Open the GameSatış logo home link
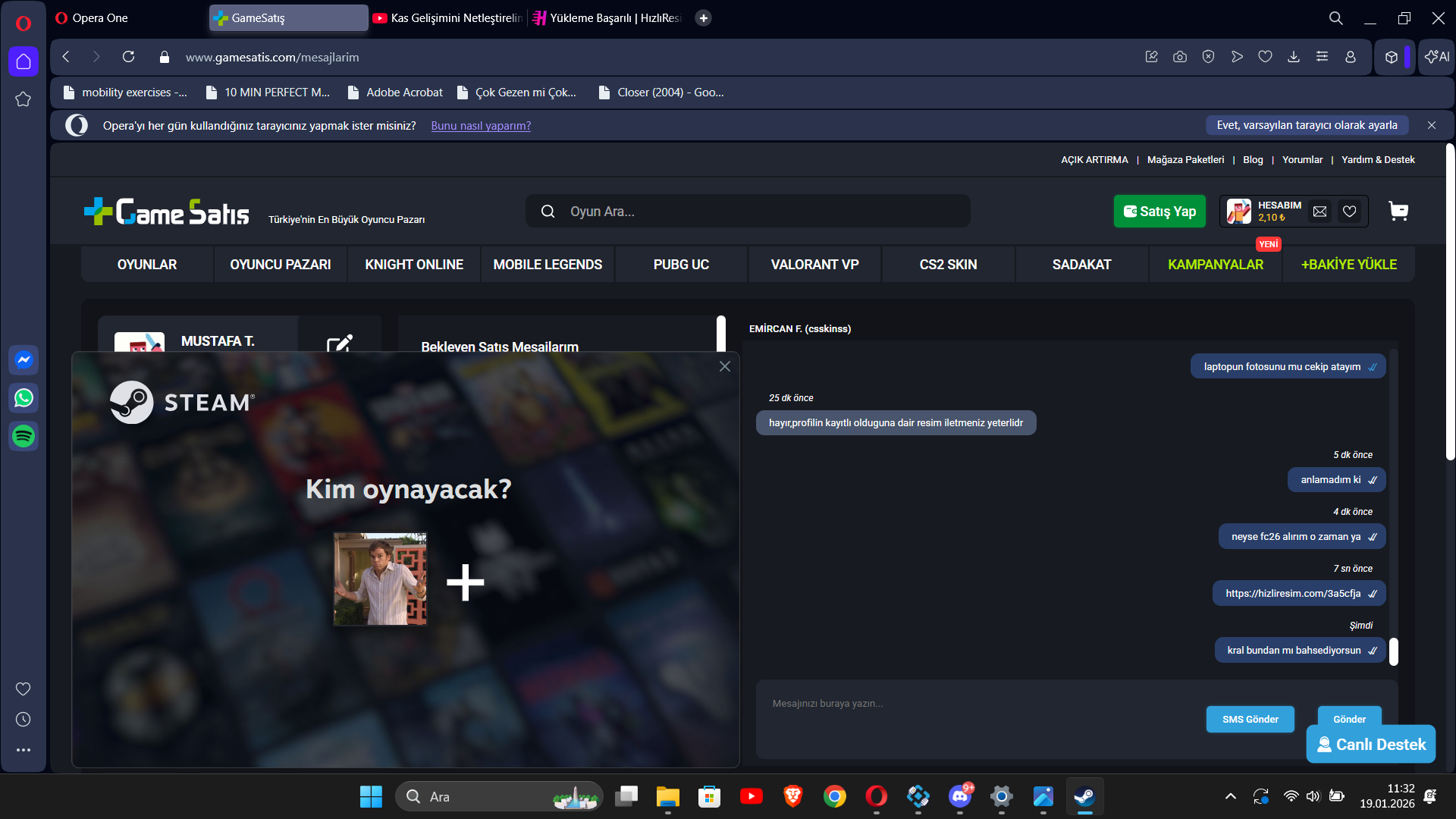This screenshot has height=819, width=1456. tap(167, 212)
